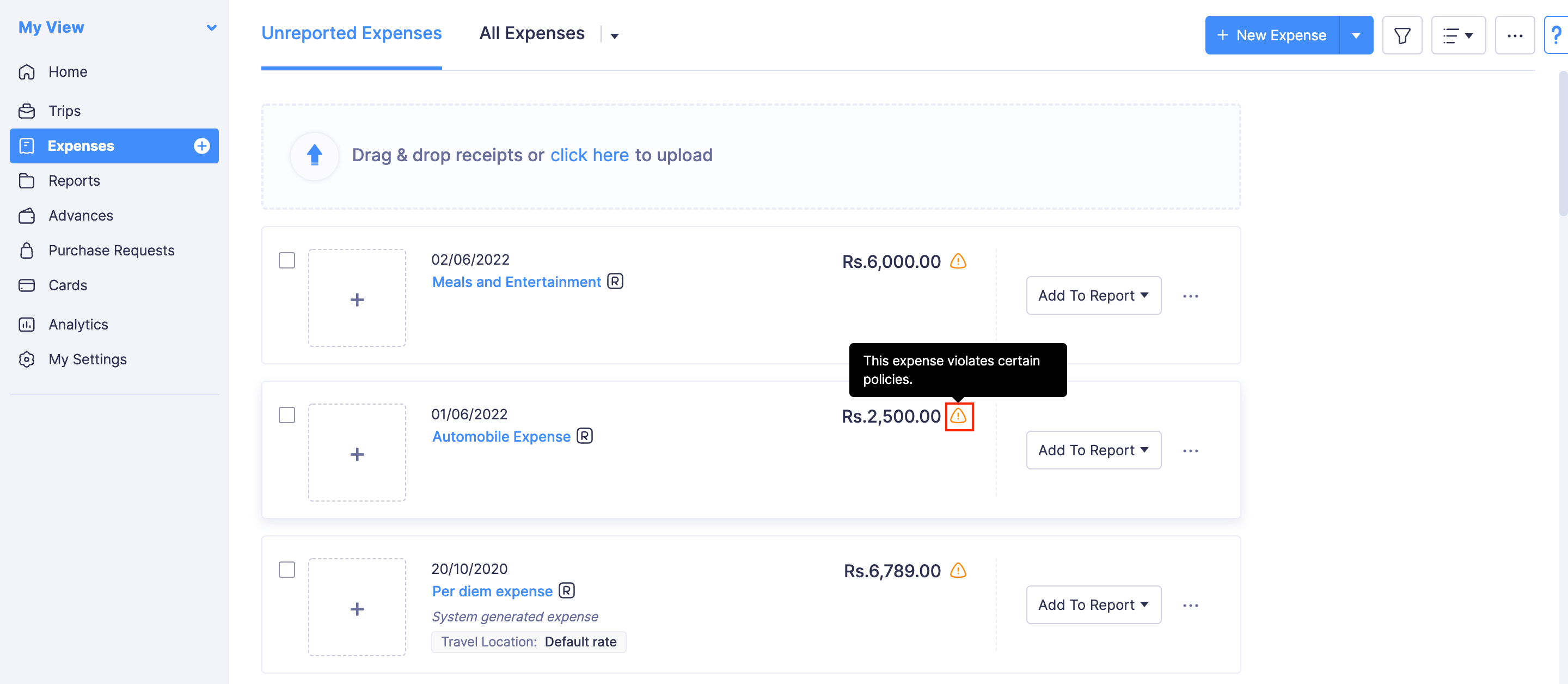Image resolution: width=1568 pixels, height=684 pixels.
Task: Switch to the All Expenses tab
Action: (x=532, y=33)
